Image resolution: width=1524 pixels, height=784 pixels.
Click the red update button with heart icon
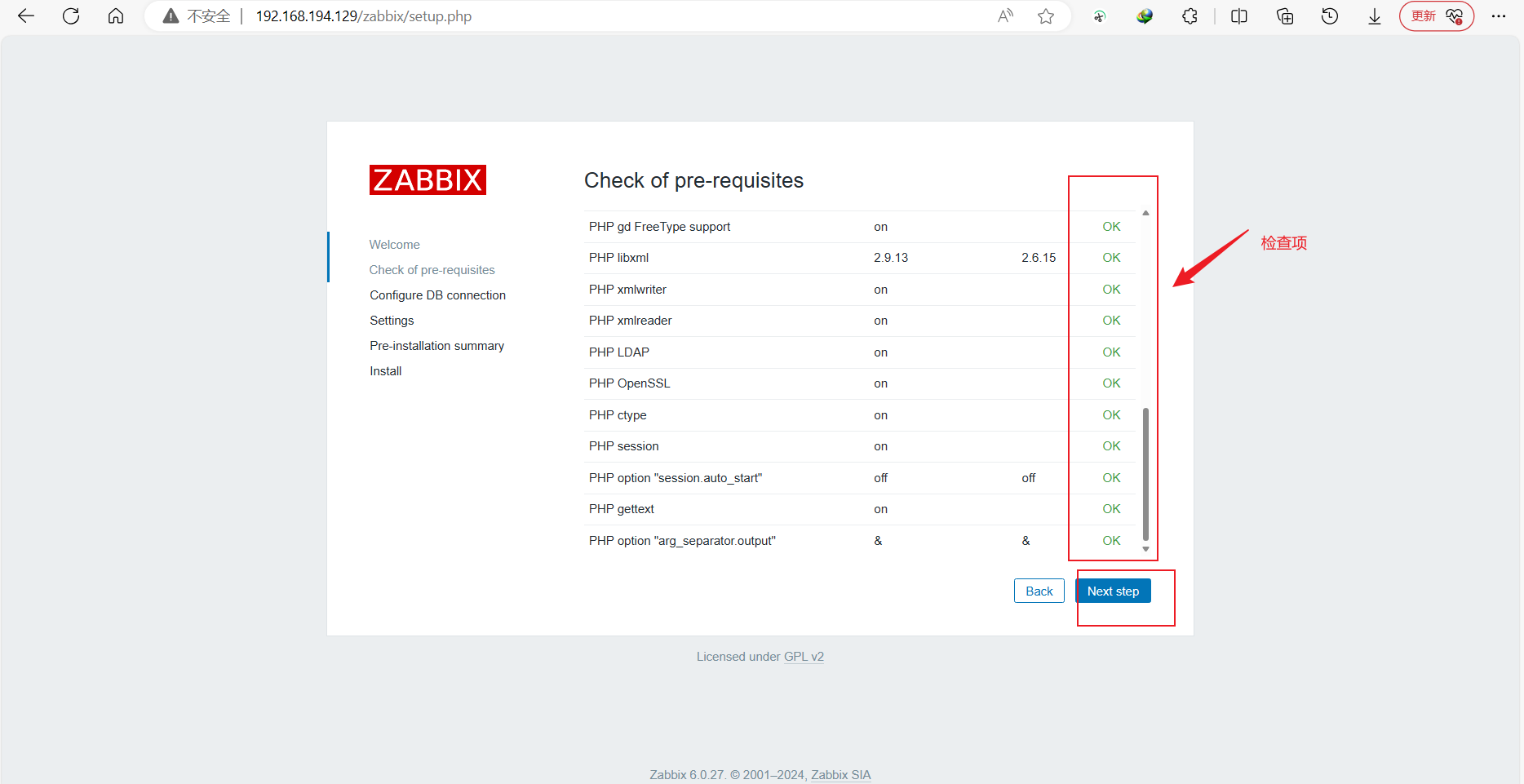coord(1437,16)
